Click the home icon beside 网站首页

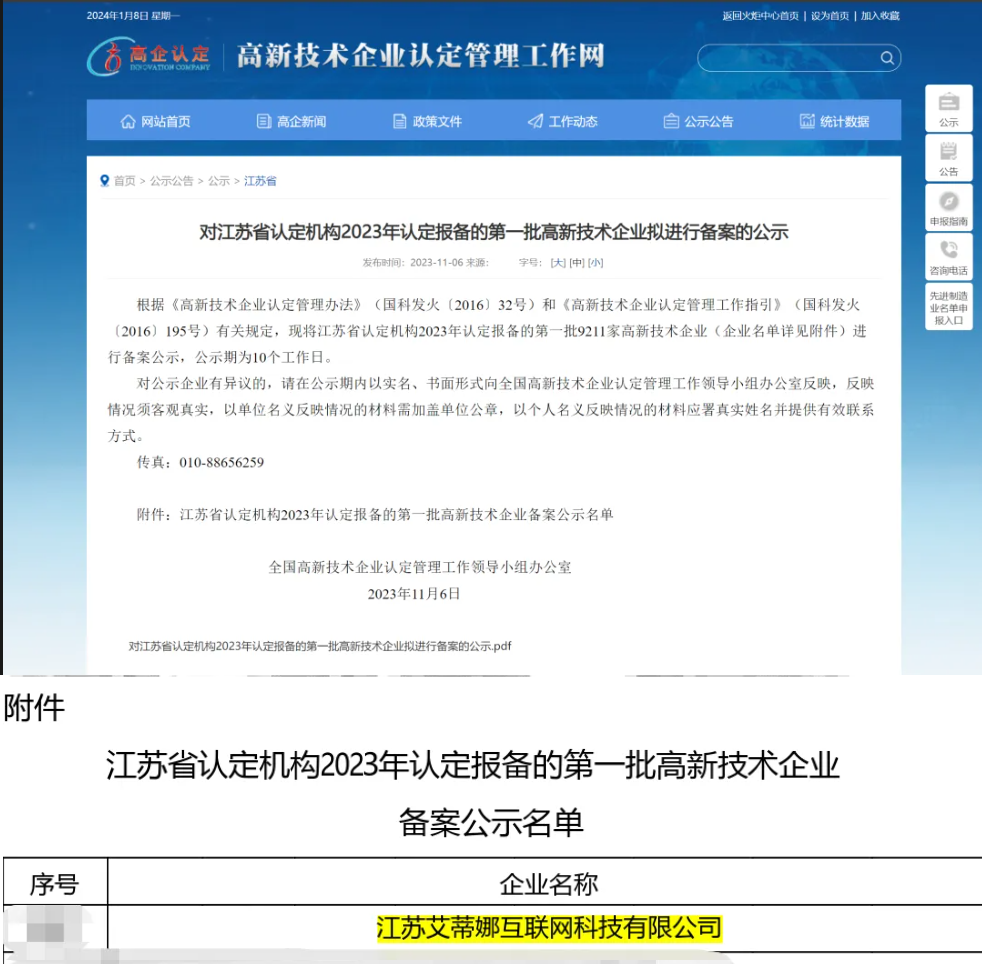[x=128, y=122]
